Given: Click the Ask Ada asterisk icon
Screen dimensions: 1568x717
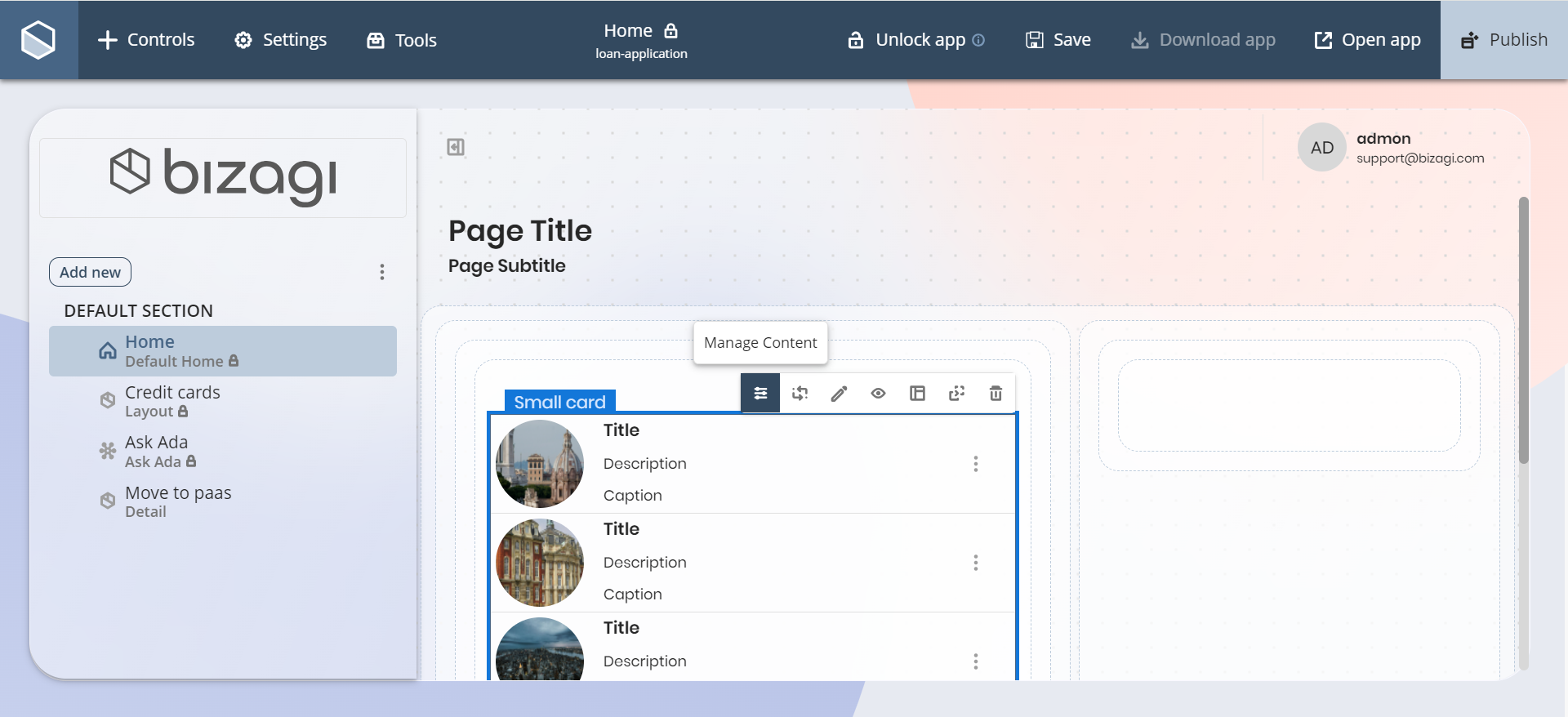Looking at the screenshot, I should tap(108, 451).
